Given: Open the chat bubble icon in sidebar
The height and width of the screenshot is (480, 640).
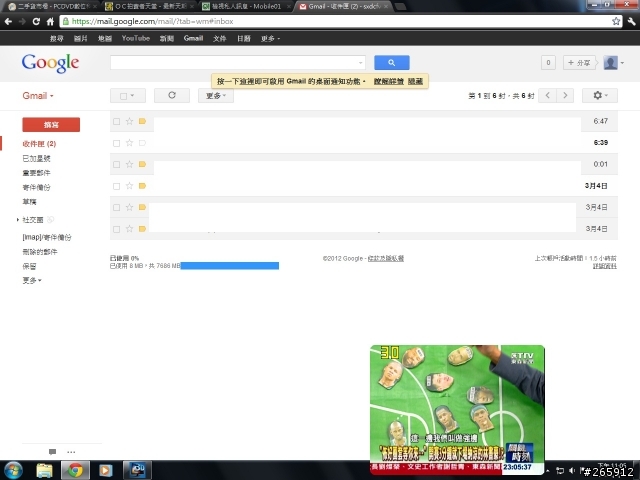Looking at the screenshot, I should point(52,452).
